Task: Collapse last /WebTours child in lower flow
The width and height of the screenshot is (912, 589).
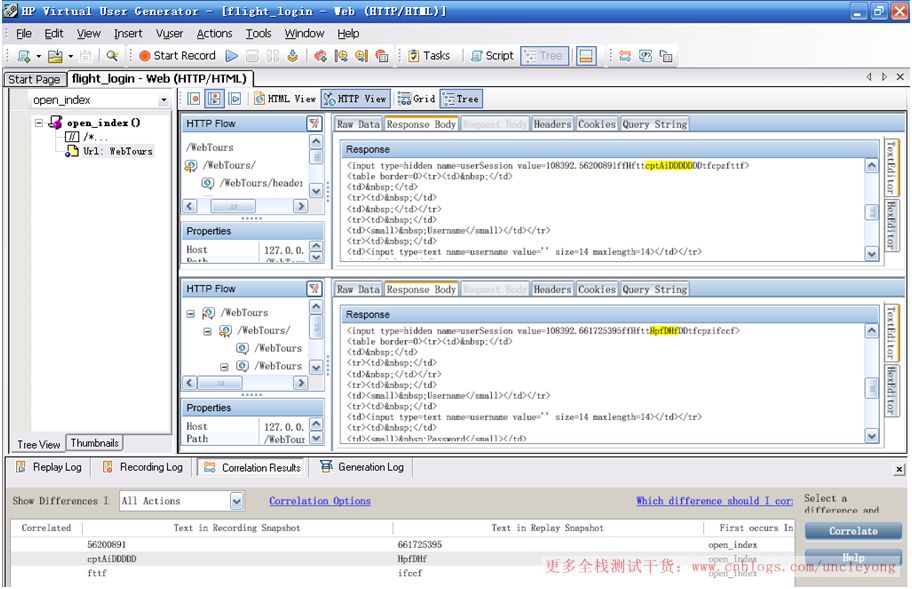Action: (224, 367)
